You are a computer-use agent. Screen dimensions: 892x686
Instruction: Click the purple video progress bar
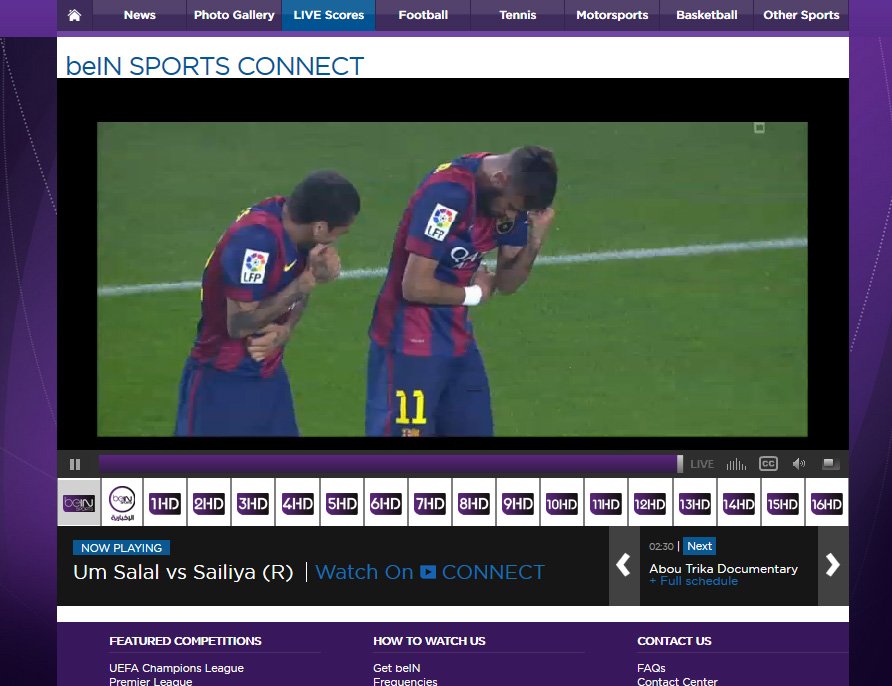tap(388, 464)
